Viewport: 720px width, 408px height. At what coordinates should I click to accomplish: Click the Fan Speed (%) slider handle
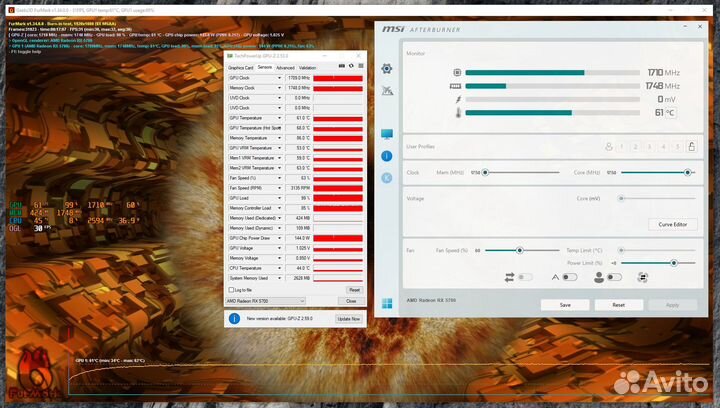pos(519,251)
